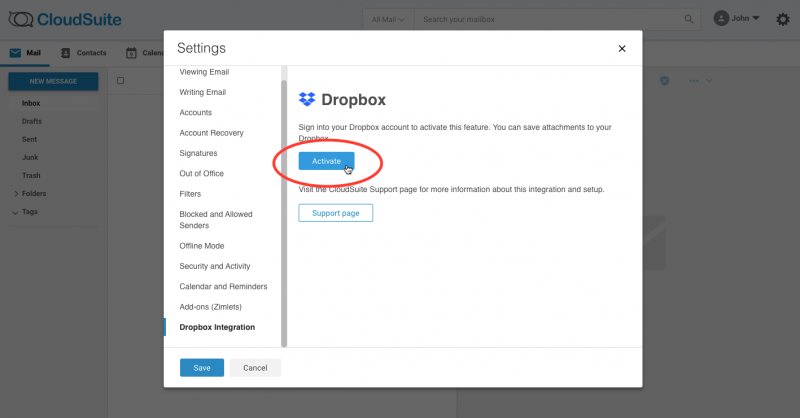Collapse the Tags section
The width and height of the screenshot is (800, 418).
point(15,212)
